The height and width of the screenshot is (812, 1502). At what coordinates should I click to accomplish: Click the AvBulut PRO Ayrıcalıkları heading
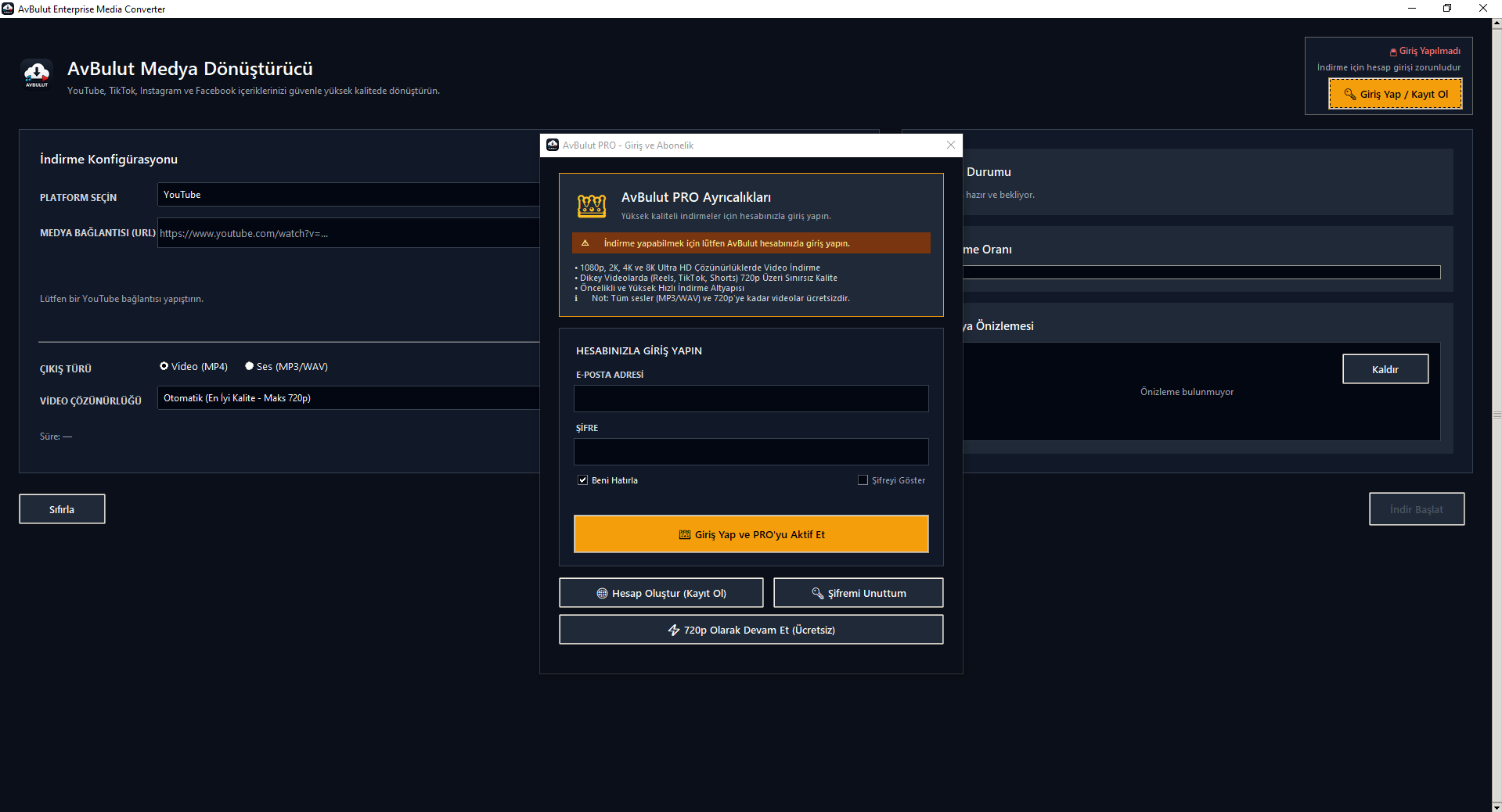click(x=696, y=197)
